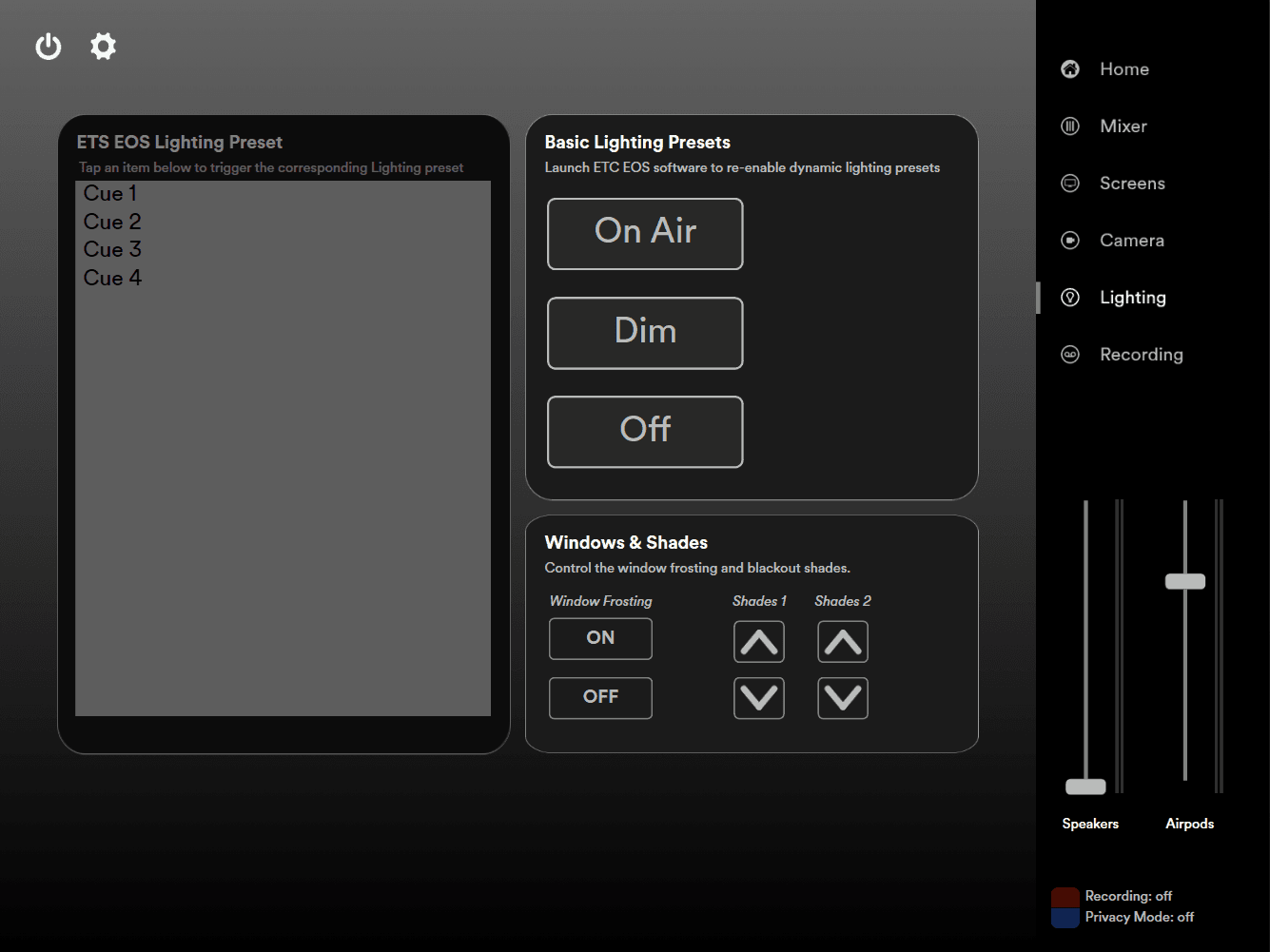The image size is (1270, 952).
Task: Raise Shades 1 with up arrow
Action: (x=759, y=642)
